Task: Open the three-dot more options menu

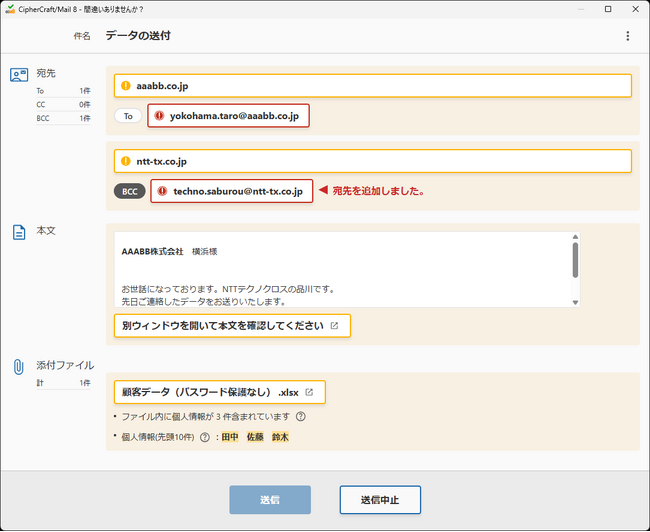Action: (627, 36)
